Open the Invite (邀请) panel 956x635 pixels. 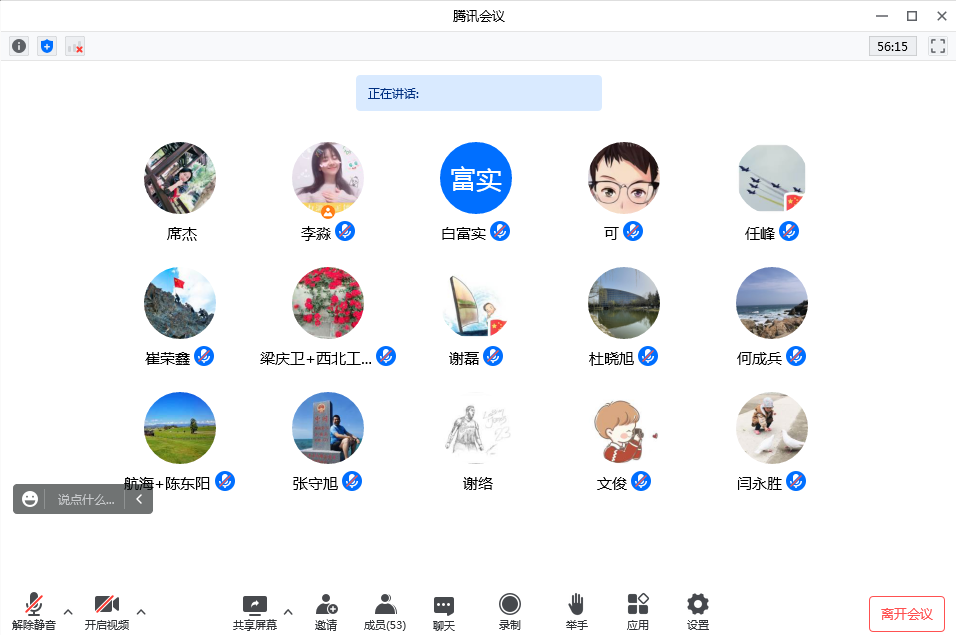click(x=326, y=612)
